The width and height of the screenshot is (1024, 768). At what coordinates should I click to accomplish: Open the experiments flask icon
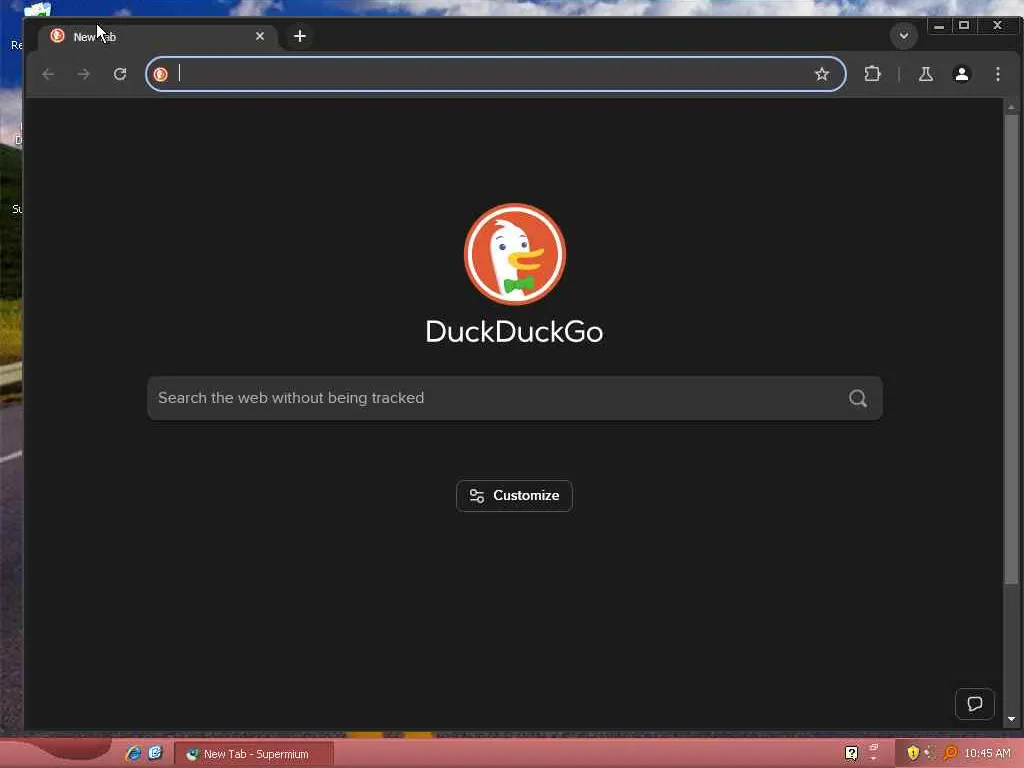925,74
